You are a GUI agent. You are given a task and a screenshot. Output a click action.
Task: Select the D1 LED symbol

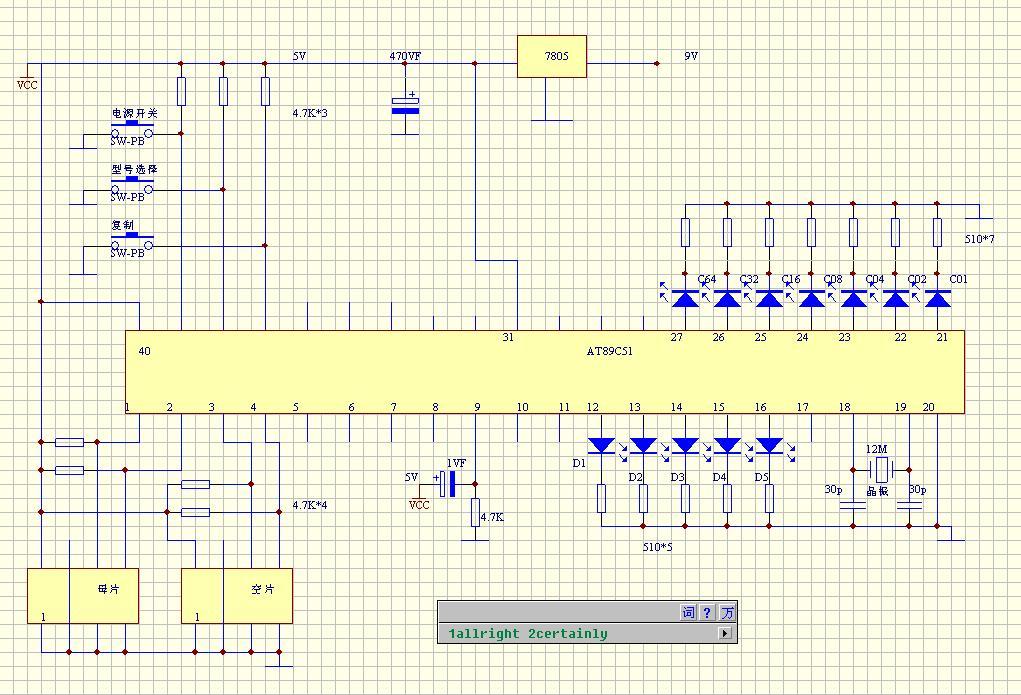601,445
